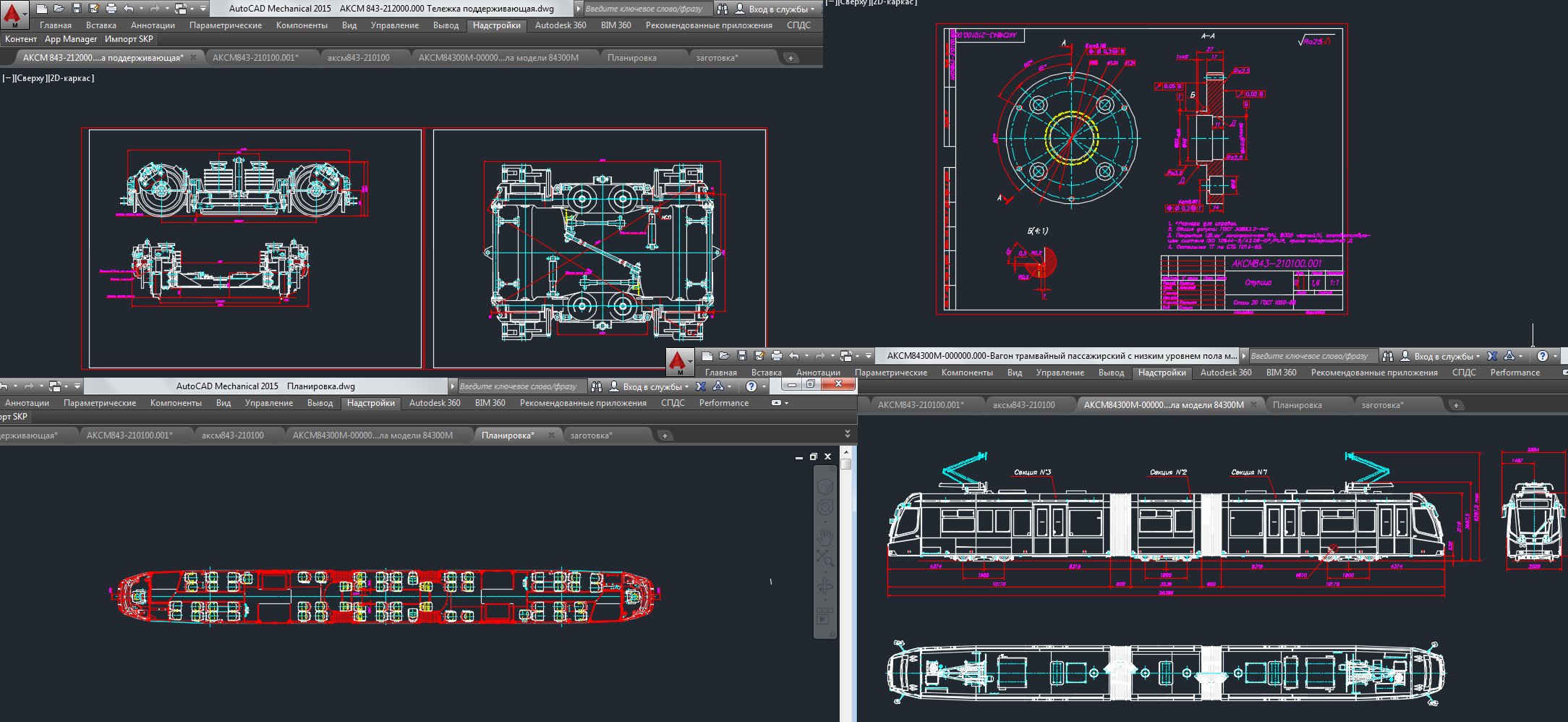Click Print icon in the Вагон трамвайный window toolbar
This screenshot has height=722, width=1568.
[777, 356]
